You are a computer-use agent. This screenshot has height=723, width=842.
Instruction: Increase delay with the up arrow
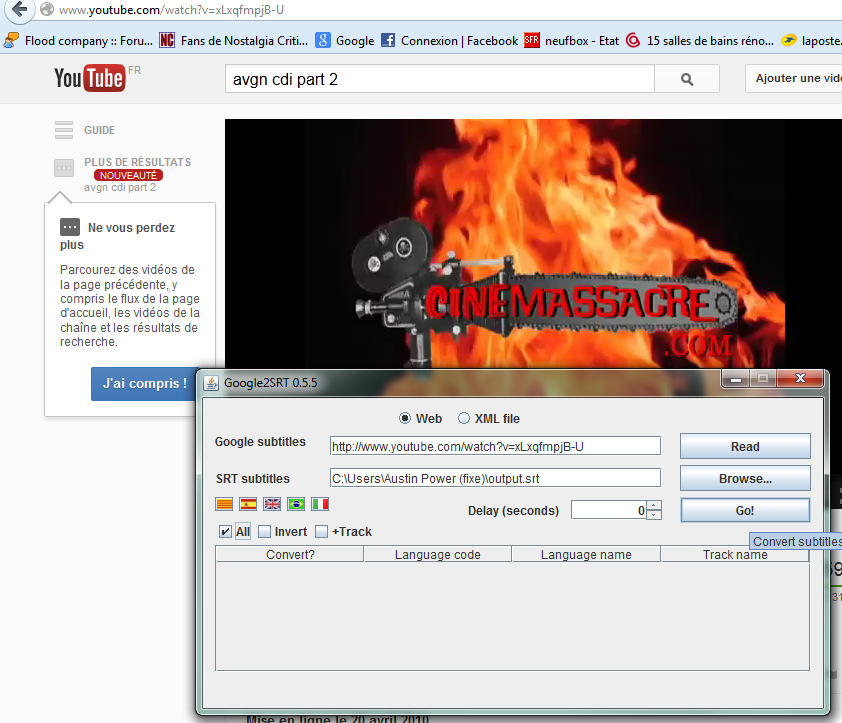(654, 505)
